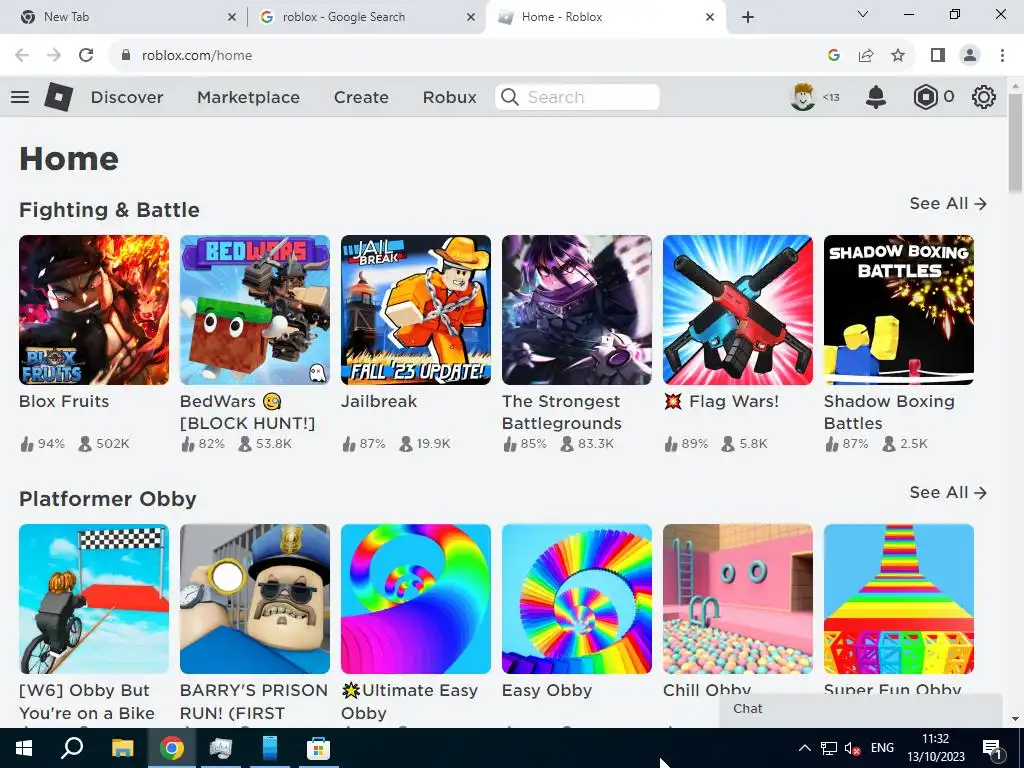Screen dimensions: 1024x768
Task: See All Fighting & Battle games
Action: 948,204
